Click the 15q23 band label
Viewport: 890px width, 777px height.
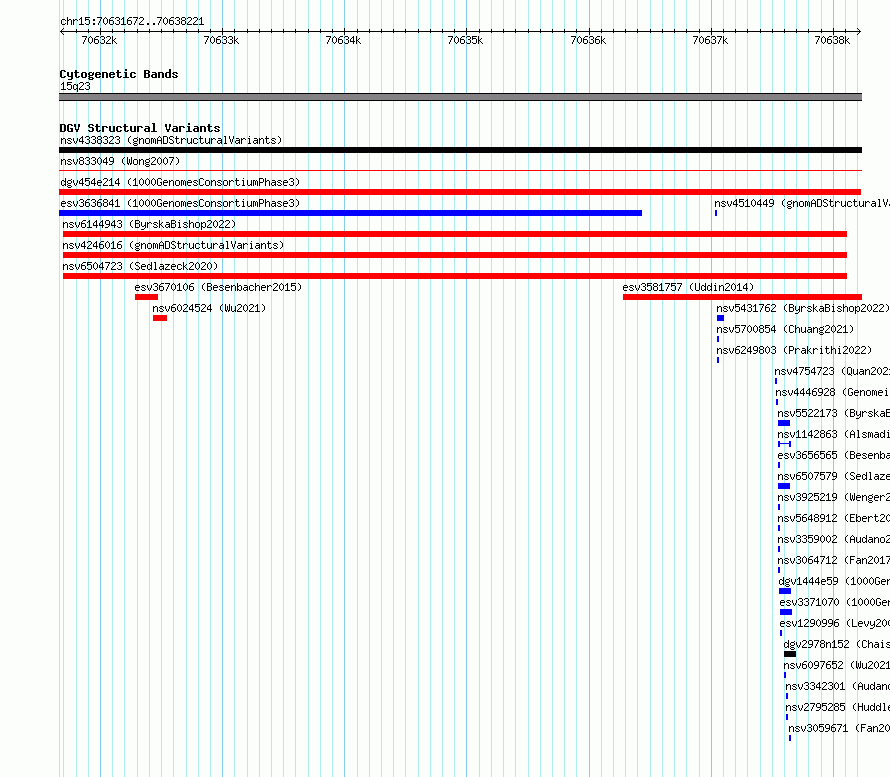(x=75, y=86)
